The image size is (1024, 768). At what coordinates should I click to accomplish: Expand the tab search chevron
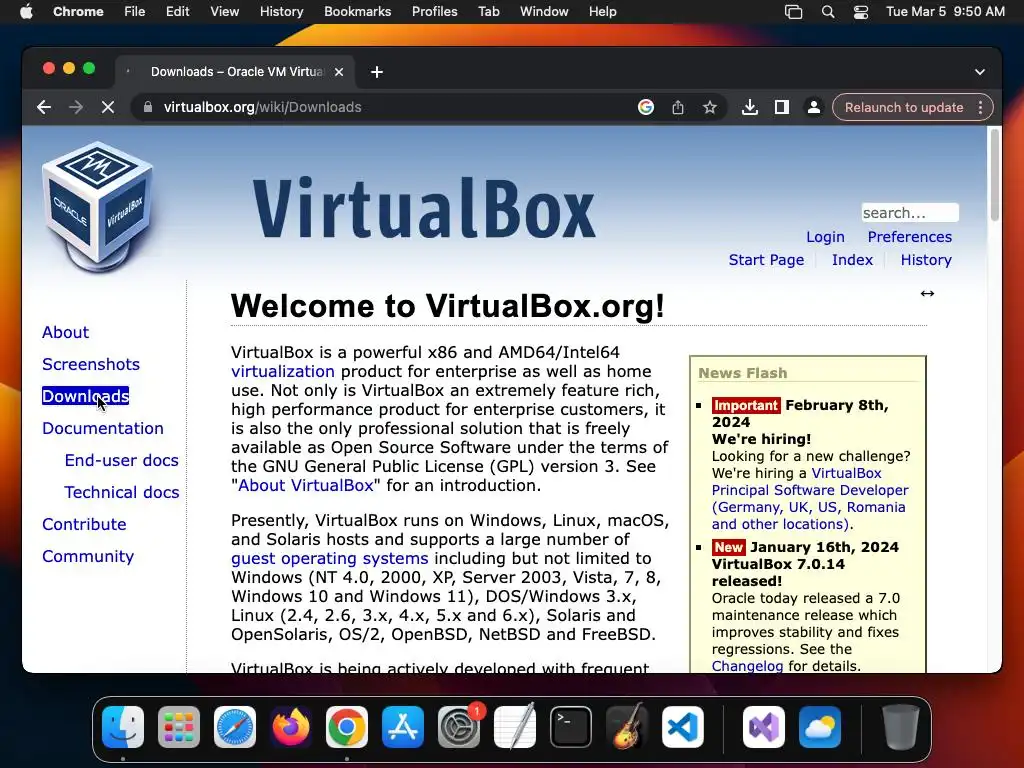point(980,72)
